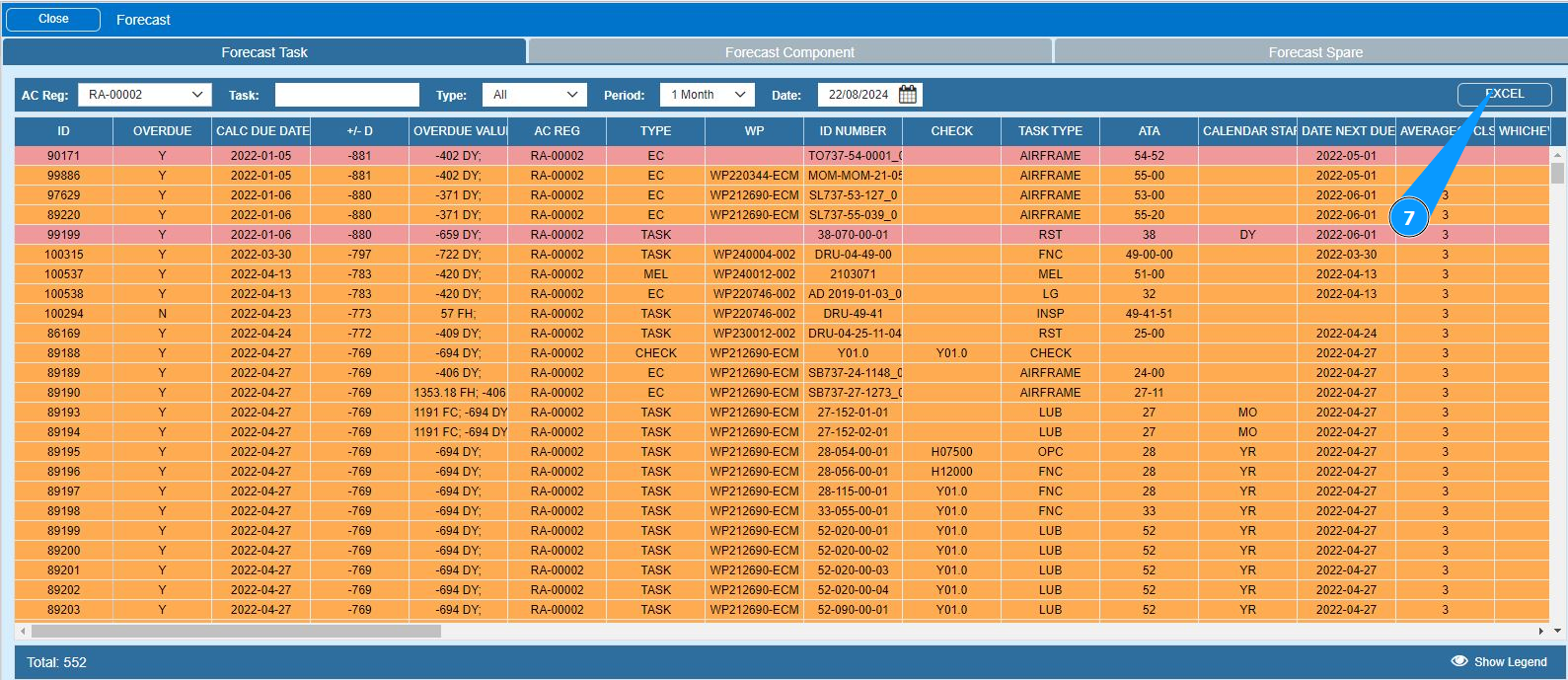This screenshot has width=1568, height=680.
Task: Click the eye icon beside Show Legend
Action: tap(1459, 661)
